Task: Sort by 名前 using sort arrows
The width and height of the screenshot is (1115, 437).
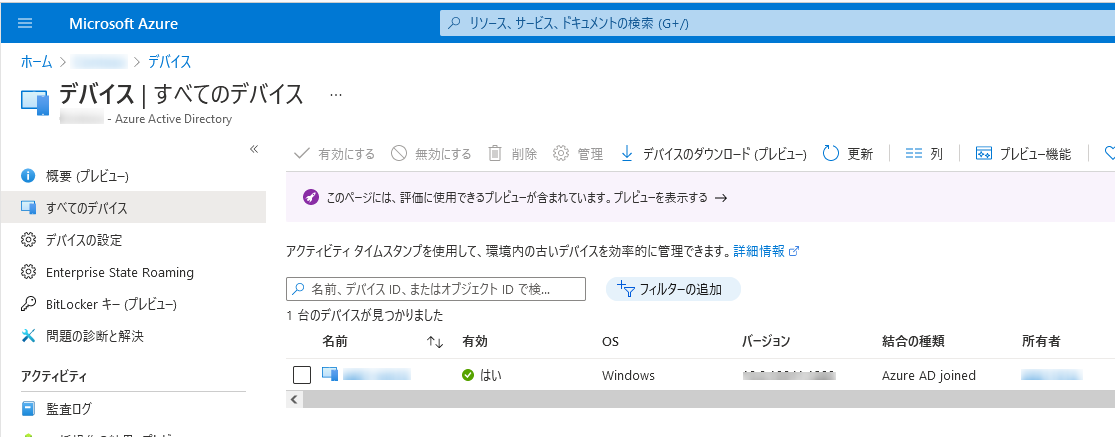Action: pyautogui.click(x=435, y=342)
